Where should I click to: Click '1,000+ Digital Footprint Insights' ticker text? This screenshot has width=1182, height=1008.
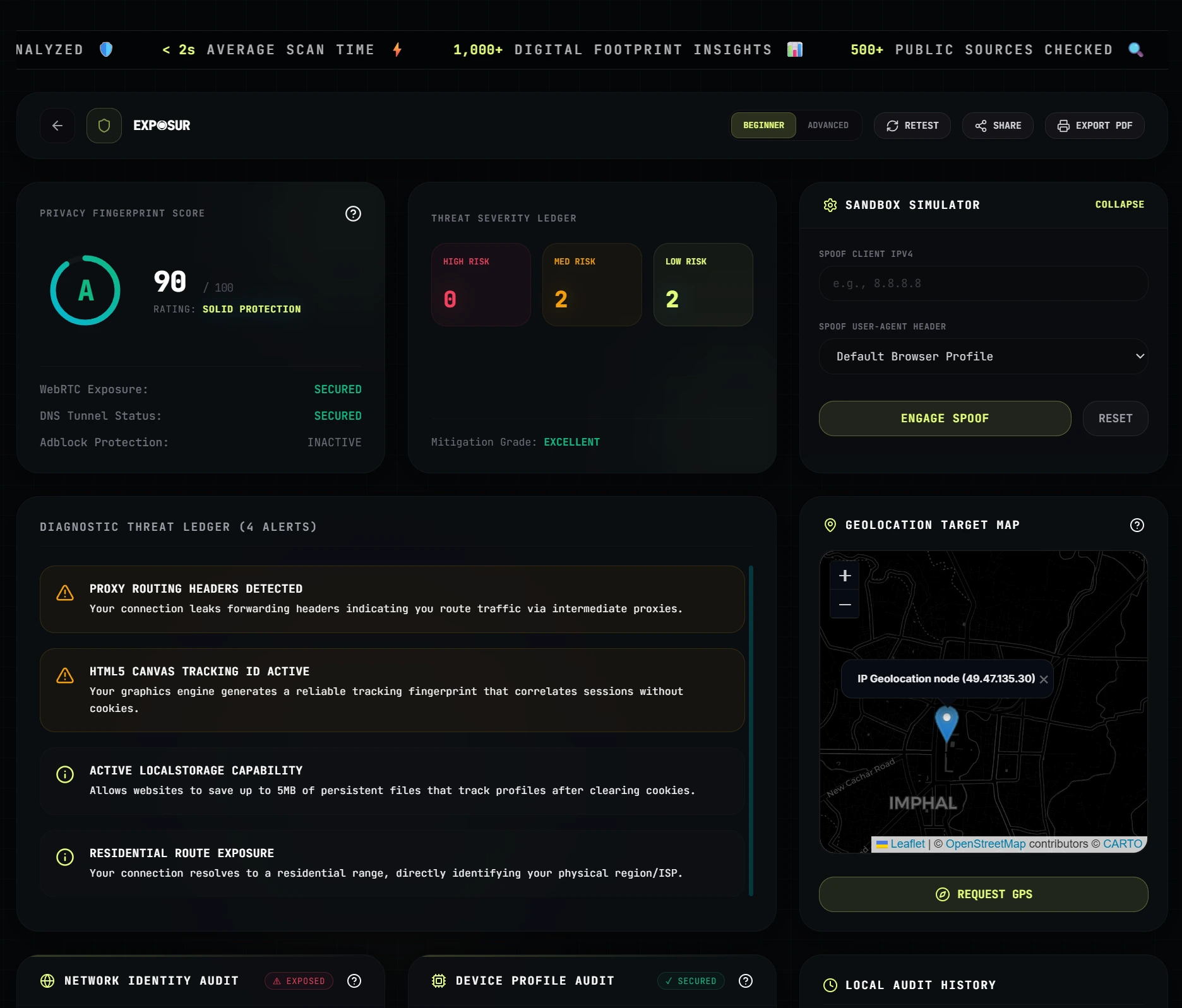point(612,49)
